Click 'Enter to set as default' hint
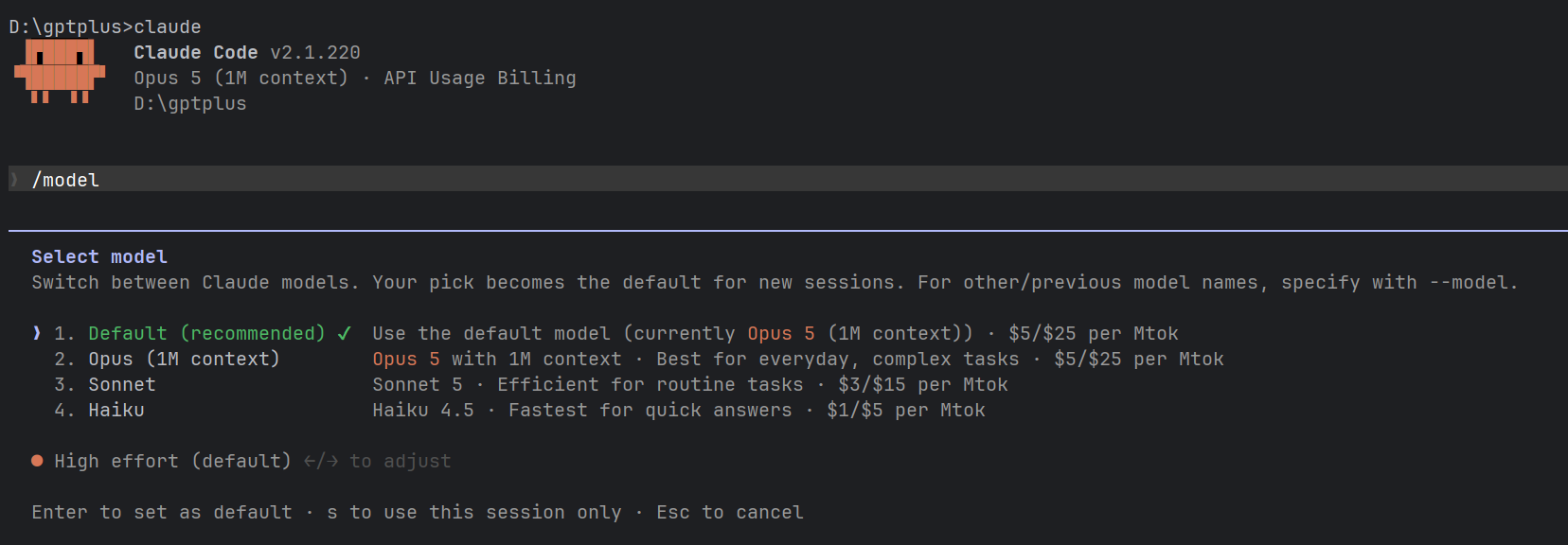Viewport: 1568px width, 545px height. (162, 512)
